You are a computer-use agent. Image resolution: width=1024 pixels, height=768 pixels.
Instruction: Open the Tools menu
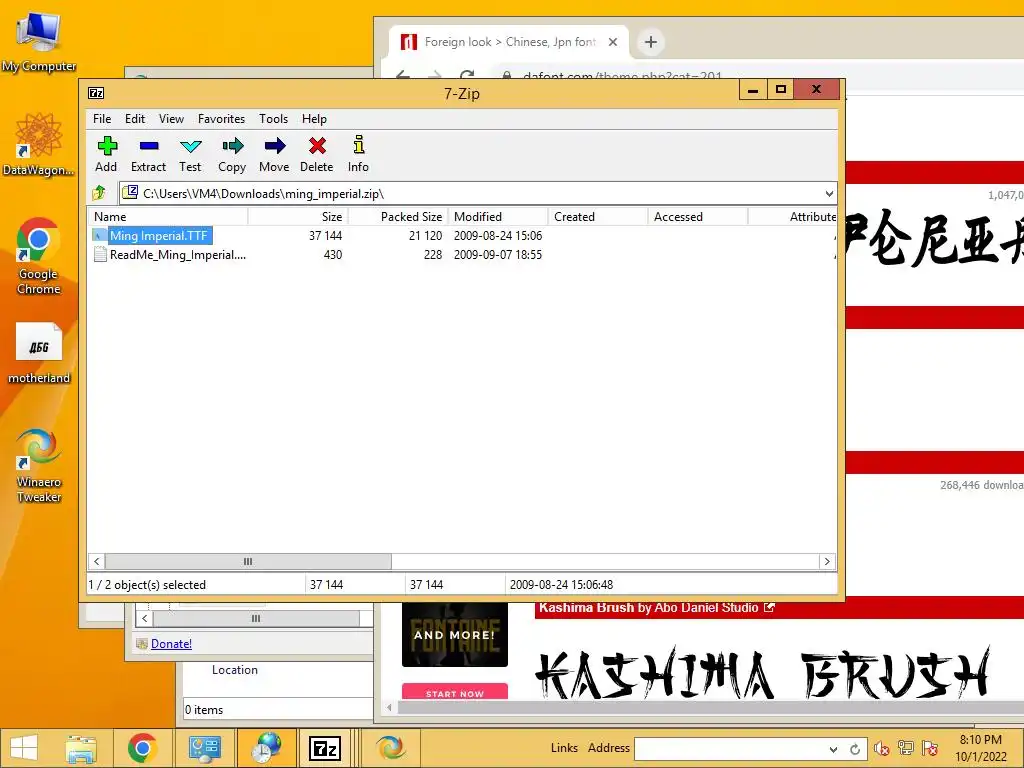point(273,119)
